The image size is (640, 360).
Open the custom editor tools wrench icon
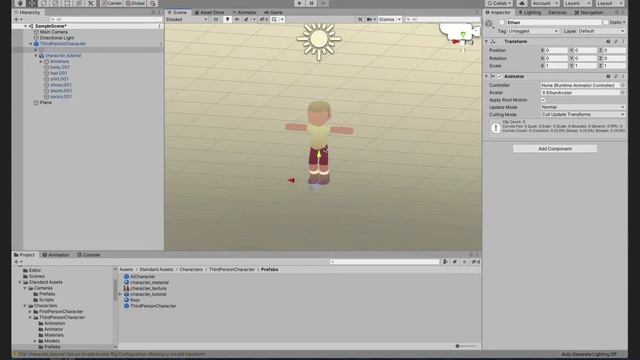pos(91,3)
